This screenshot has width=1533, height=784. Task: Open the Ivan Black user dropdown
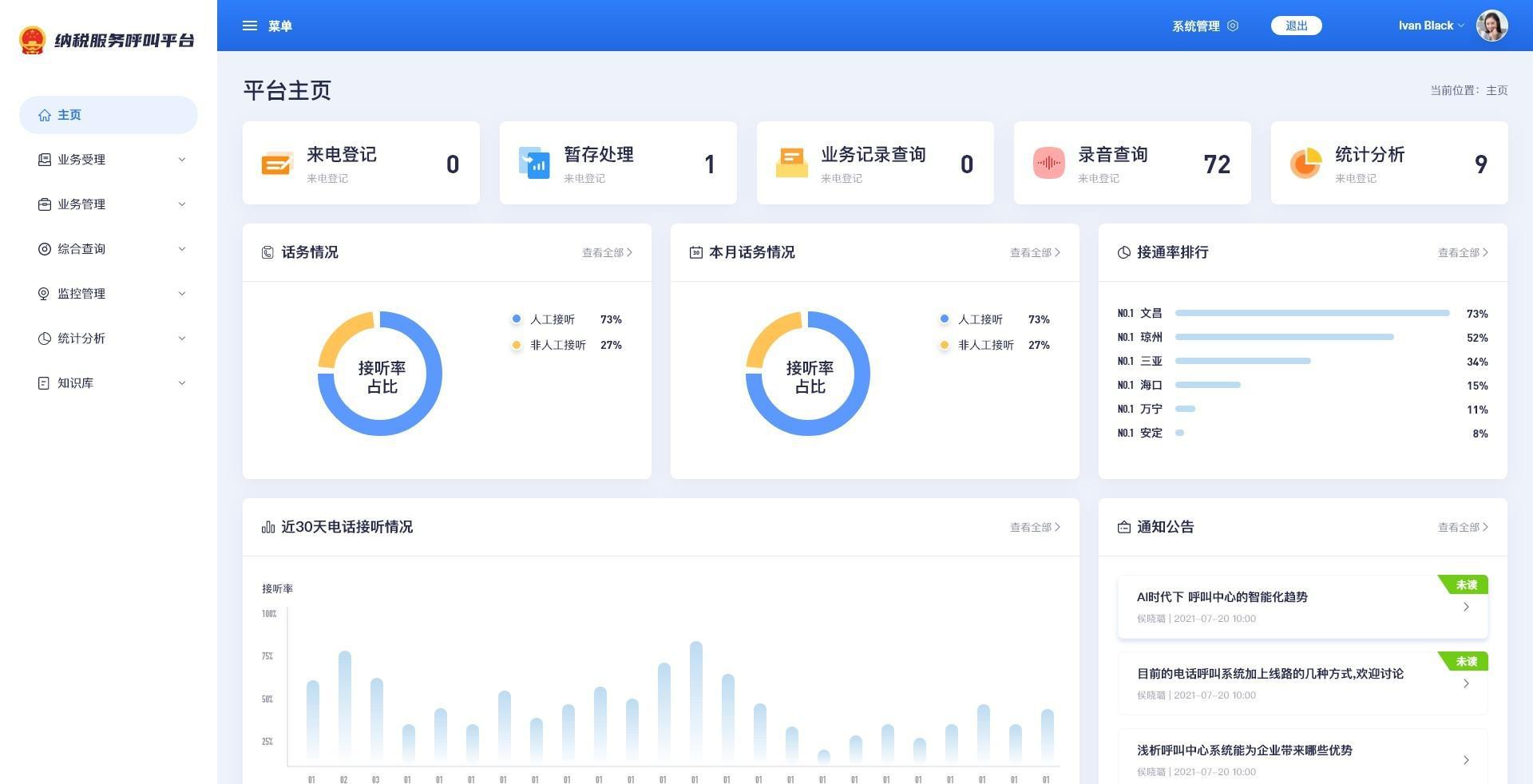1431,26
